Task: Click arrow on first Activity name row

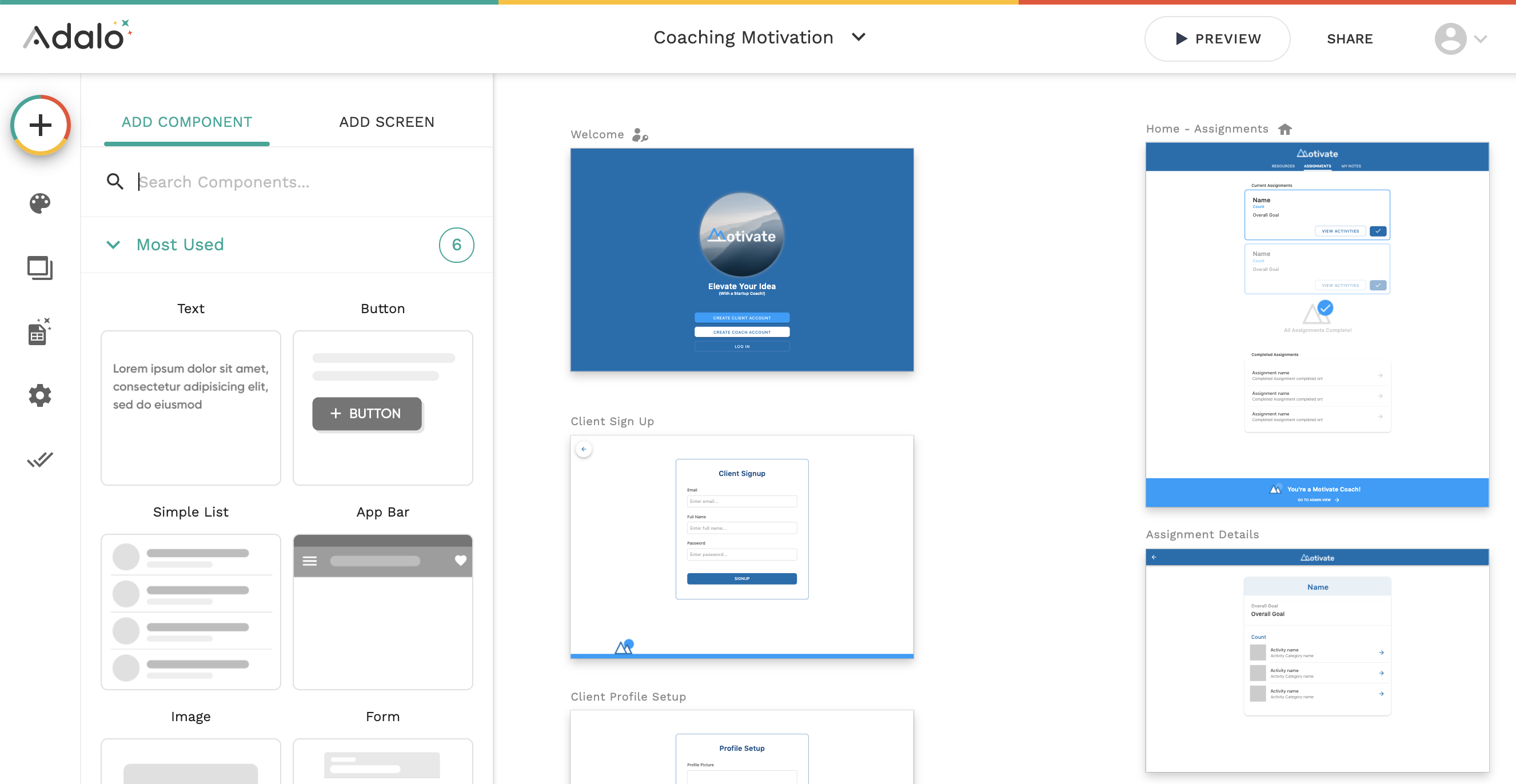Action: point(1381,652)
